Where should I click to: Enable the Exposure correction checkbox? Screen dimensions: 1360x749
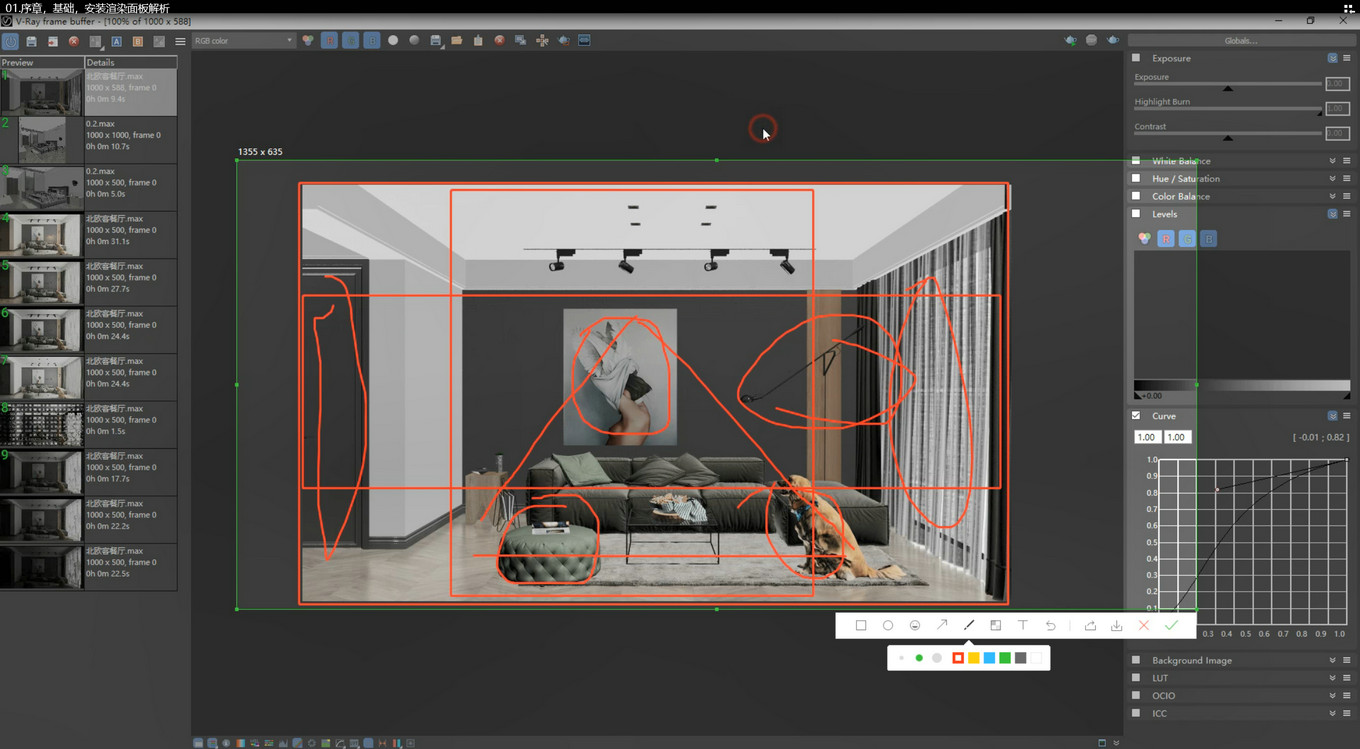pos(1136,58)
